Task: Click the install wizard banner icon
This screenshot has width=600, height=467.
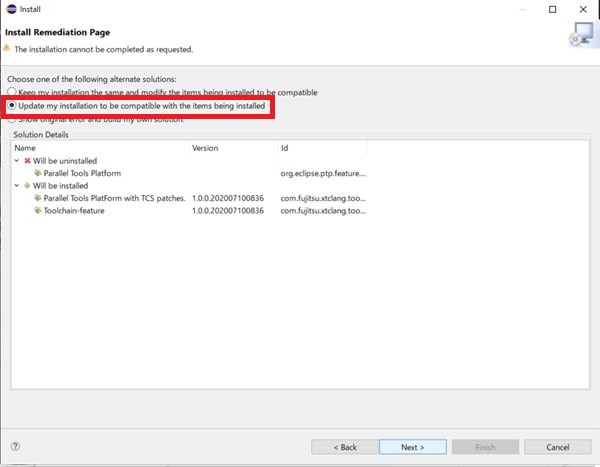Action: tap(578, 36)
